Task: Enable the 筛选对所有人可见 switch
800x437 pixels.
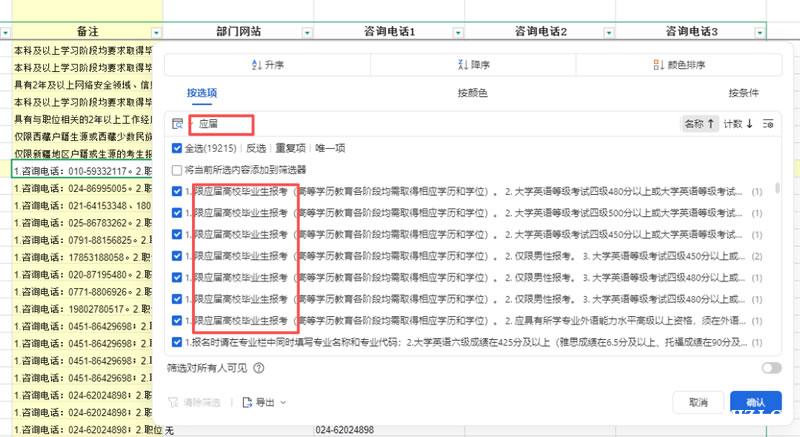Action: (770, 368)
